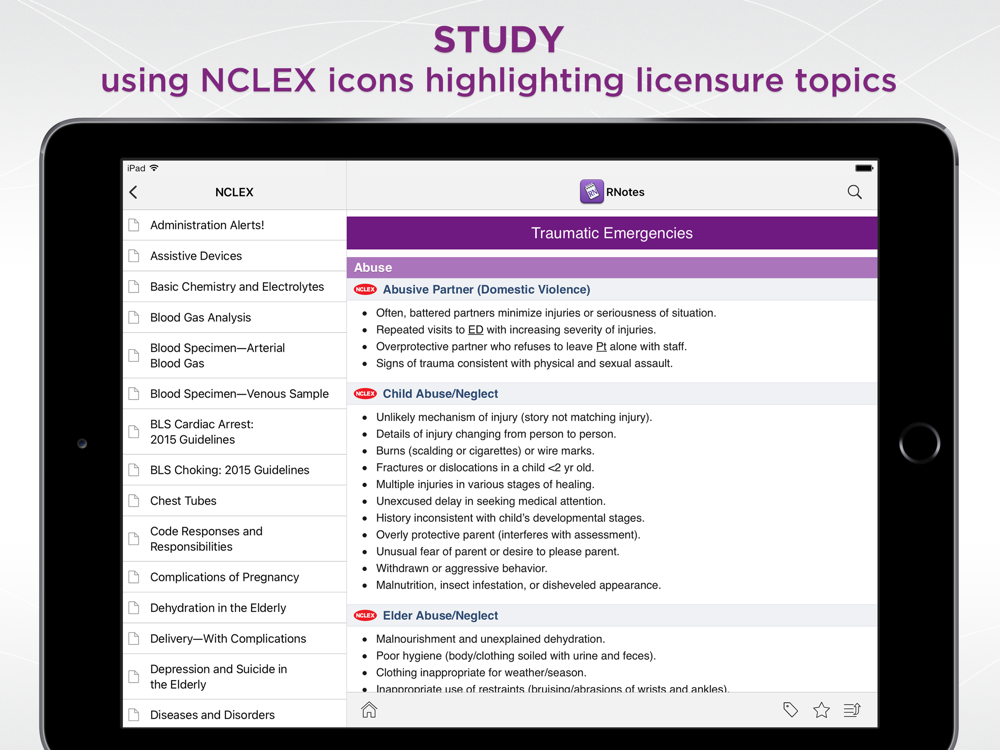Check the iPad Wi-Fi status icon

point(154,168)
